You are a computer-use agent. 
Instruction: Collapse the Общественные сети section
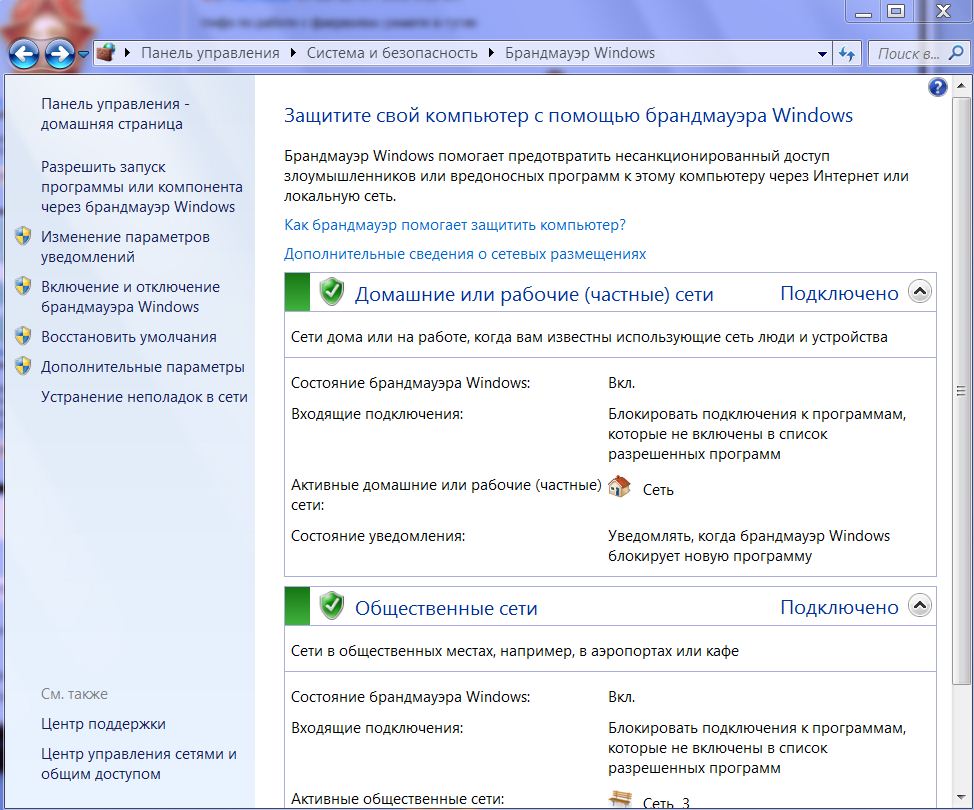click(920, 604)
